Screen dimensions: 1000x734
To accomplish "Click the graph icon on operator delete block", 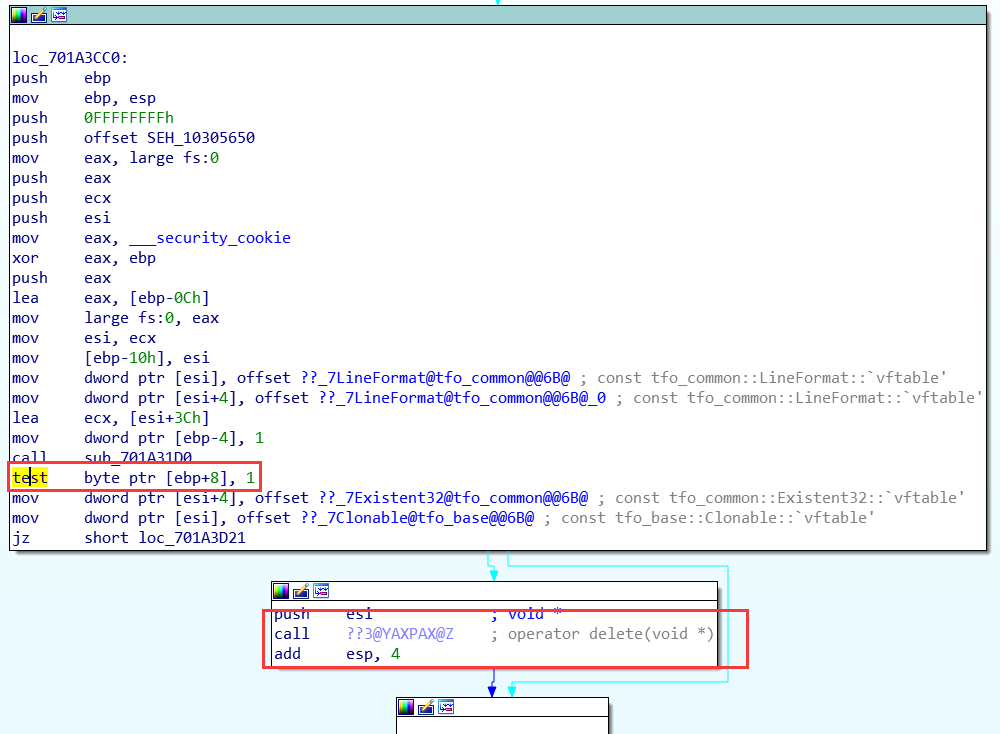I will pyautogui.click(x=321, y=591).
